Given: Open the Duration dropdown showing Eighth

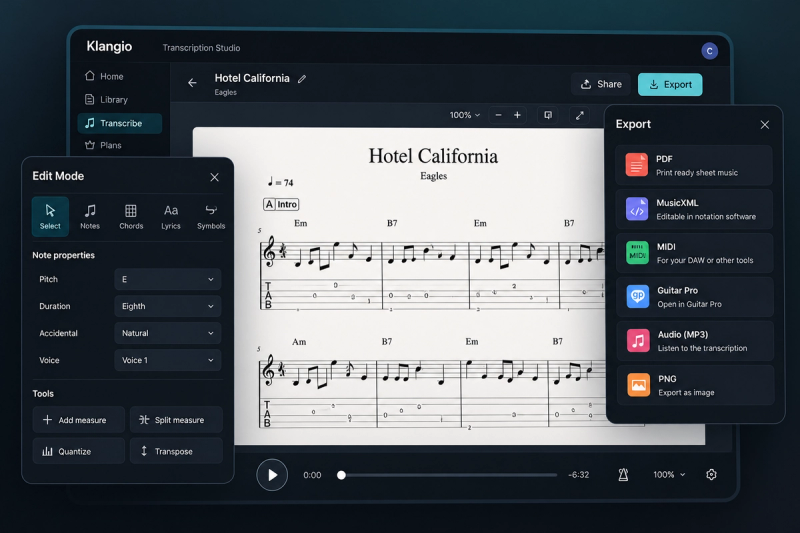Looking at the screenshot, I should coord(167,306).
